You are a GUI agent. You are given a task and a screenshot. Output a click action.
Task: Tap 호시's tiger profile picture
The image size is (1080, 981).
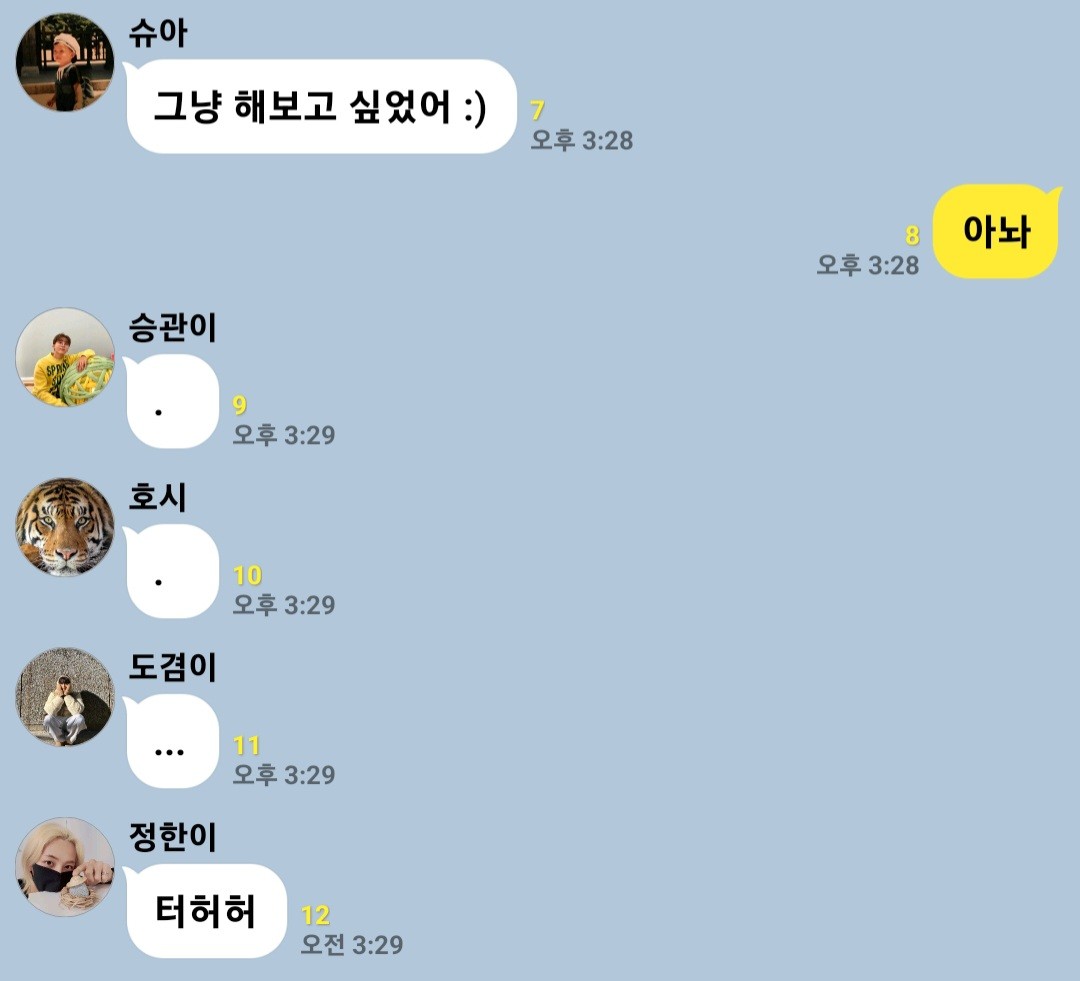tap(65, 527)
